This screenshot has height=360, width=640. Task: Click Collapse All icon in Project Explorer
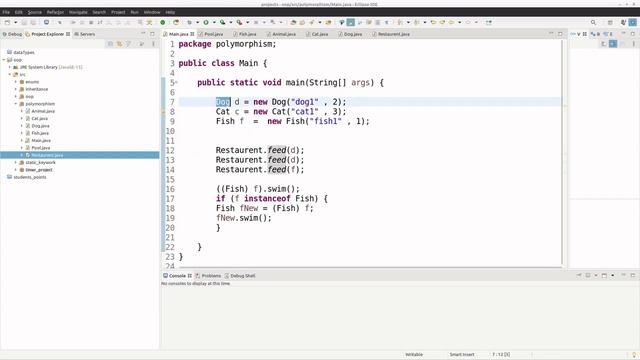pyautogui.click(x=110, y=44)
